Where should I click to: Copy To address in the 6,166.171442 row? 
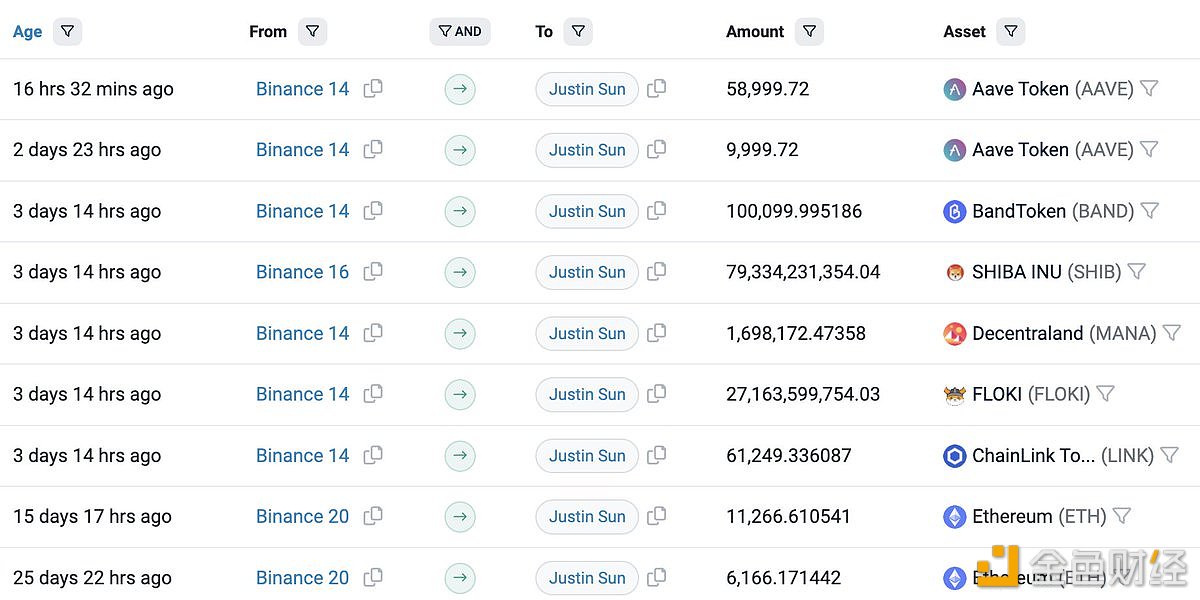tap(657, 577)
